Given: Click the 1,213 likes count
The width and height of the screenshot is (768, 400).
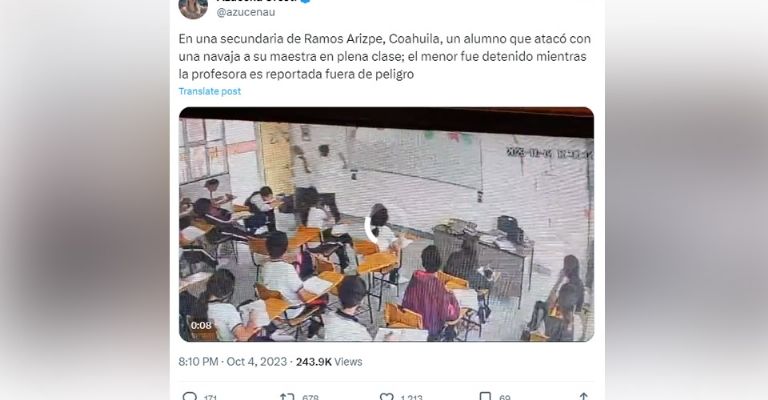Looking at the screenshot, I should click(x=411, y=397).
